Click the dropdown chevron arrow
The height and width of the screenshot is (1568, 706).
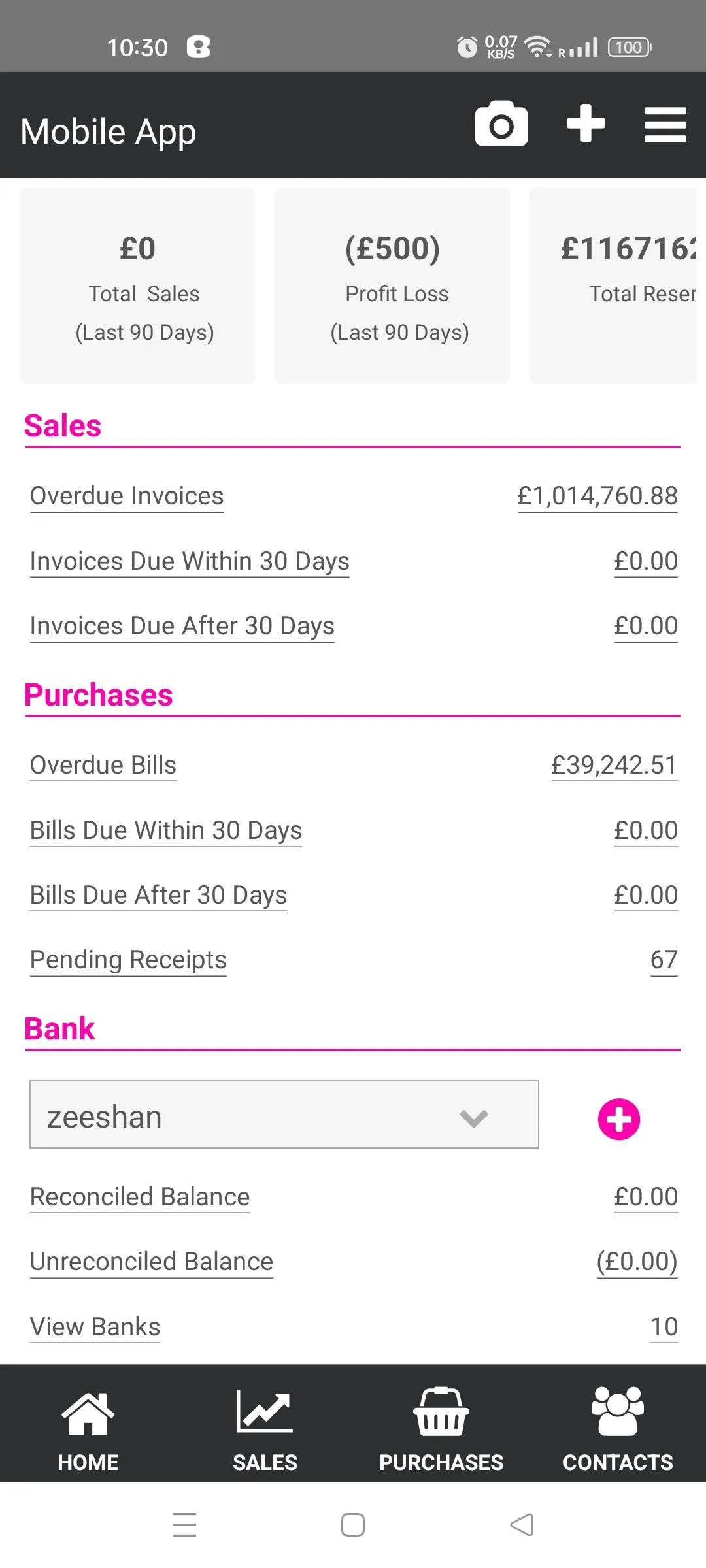click(474, 1119)
